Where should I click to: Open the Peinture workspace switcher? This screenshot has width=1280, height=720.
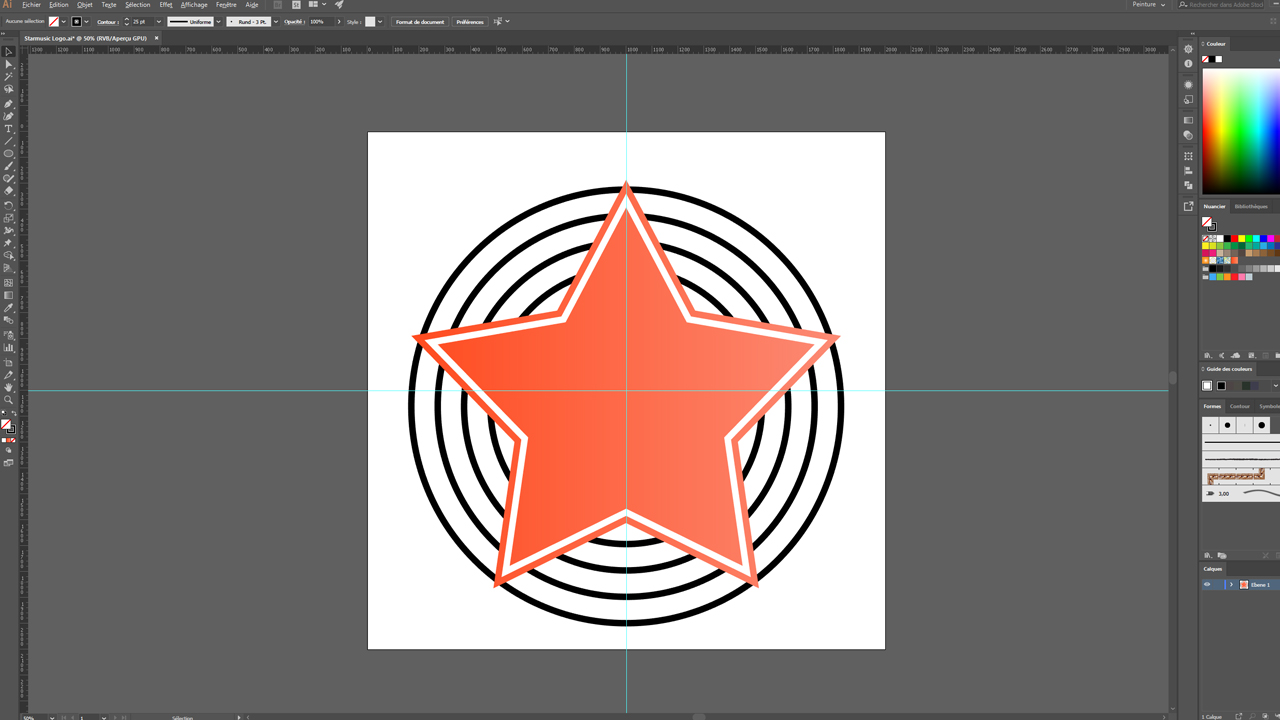point(1148,5)
